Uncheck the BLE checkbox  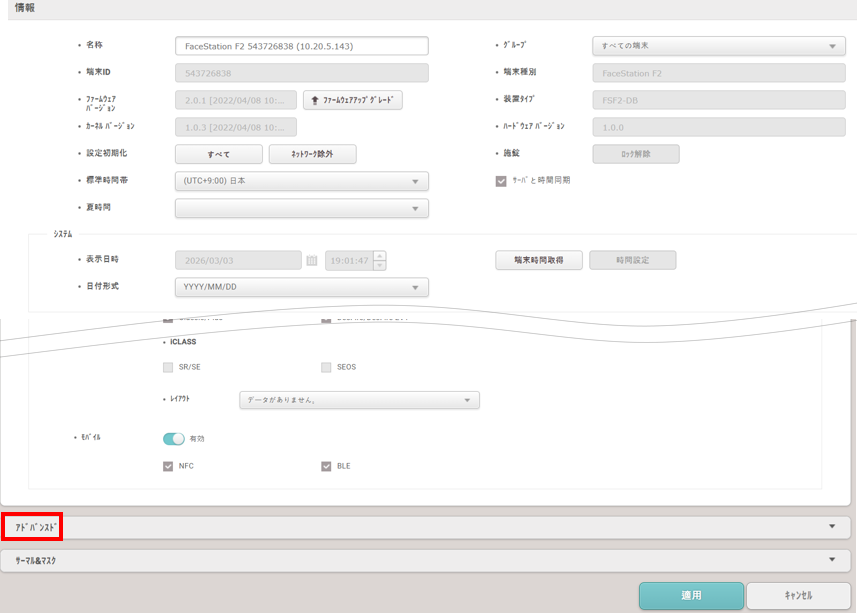326,466
